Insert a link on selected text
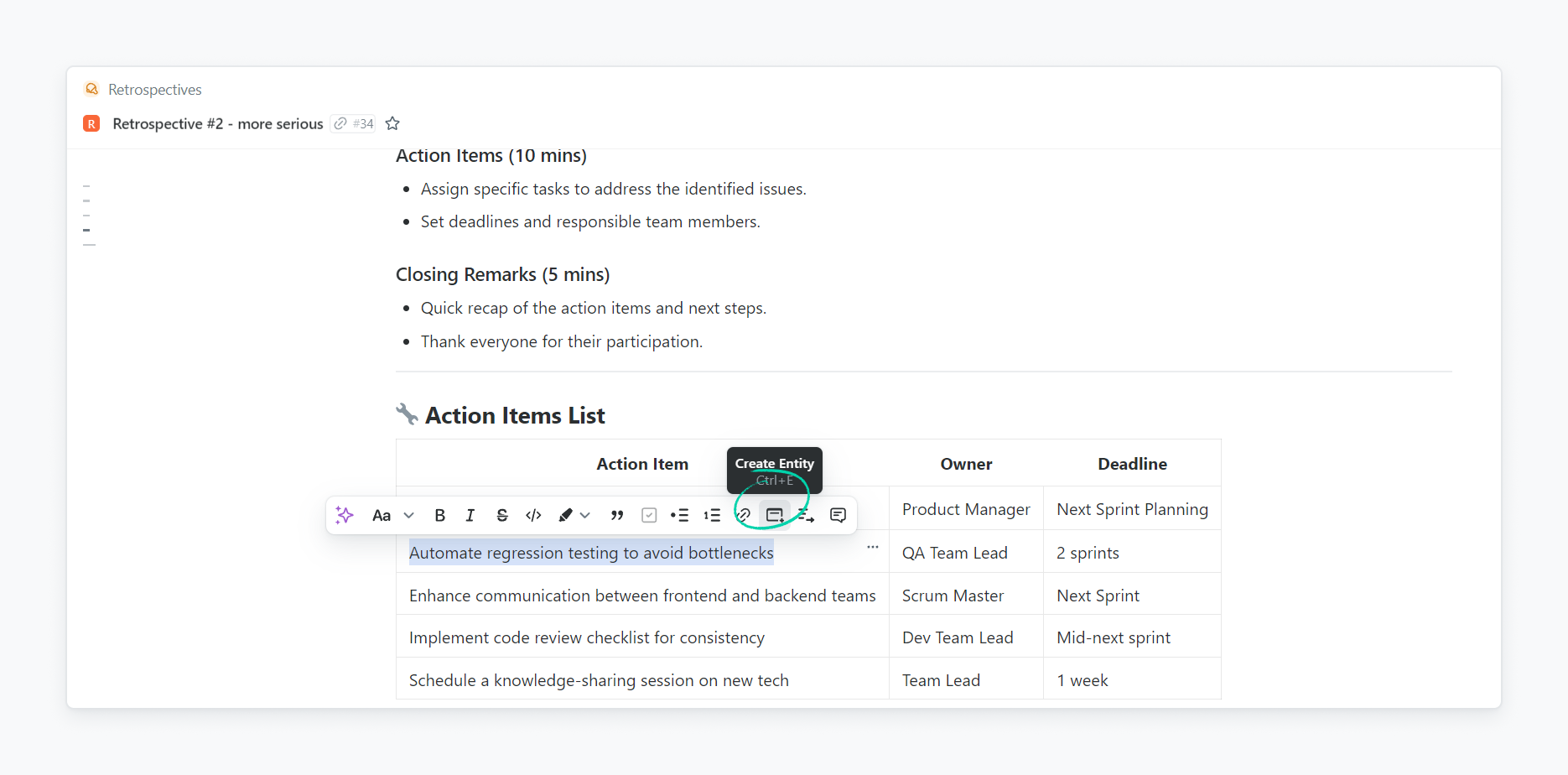This screenshot has width=1568, height=775. [x=743, y=515]
